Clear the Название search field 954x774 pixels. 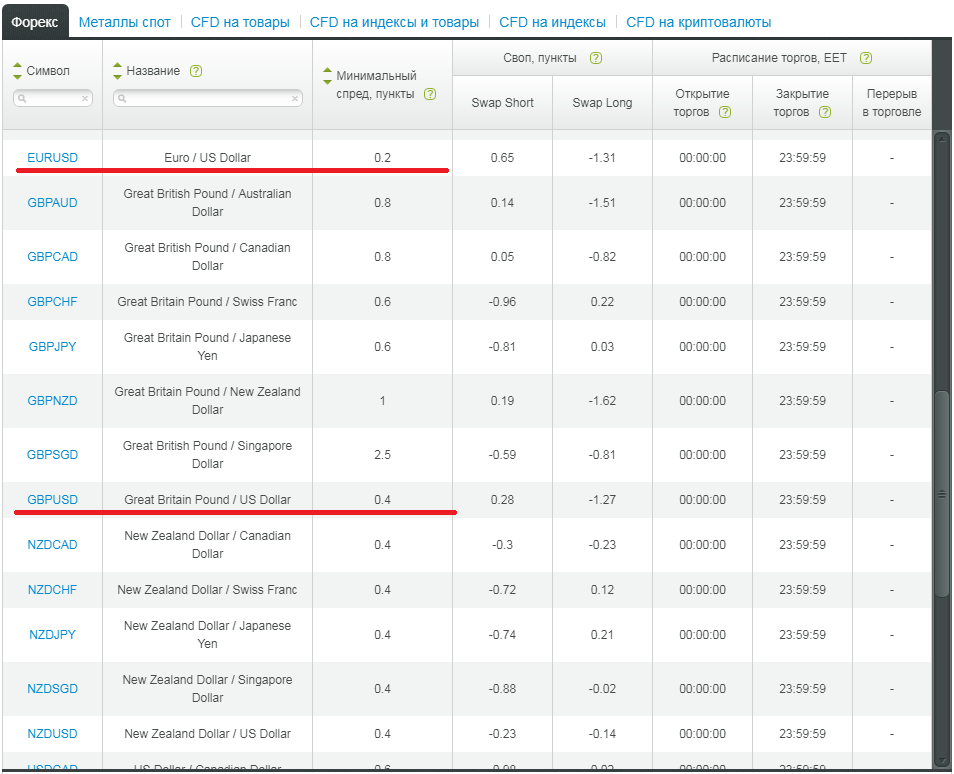click(x=295, y=99)
